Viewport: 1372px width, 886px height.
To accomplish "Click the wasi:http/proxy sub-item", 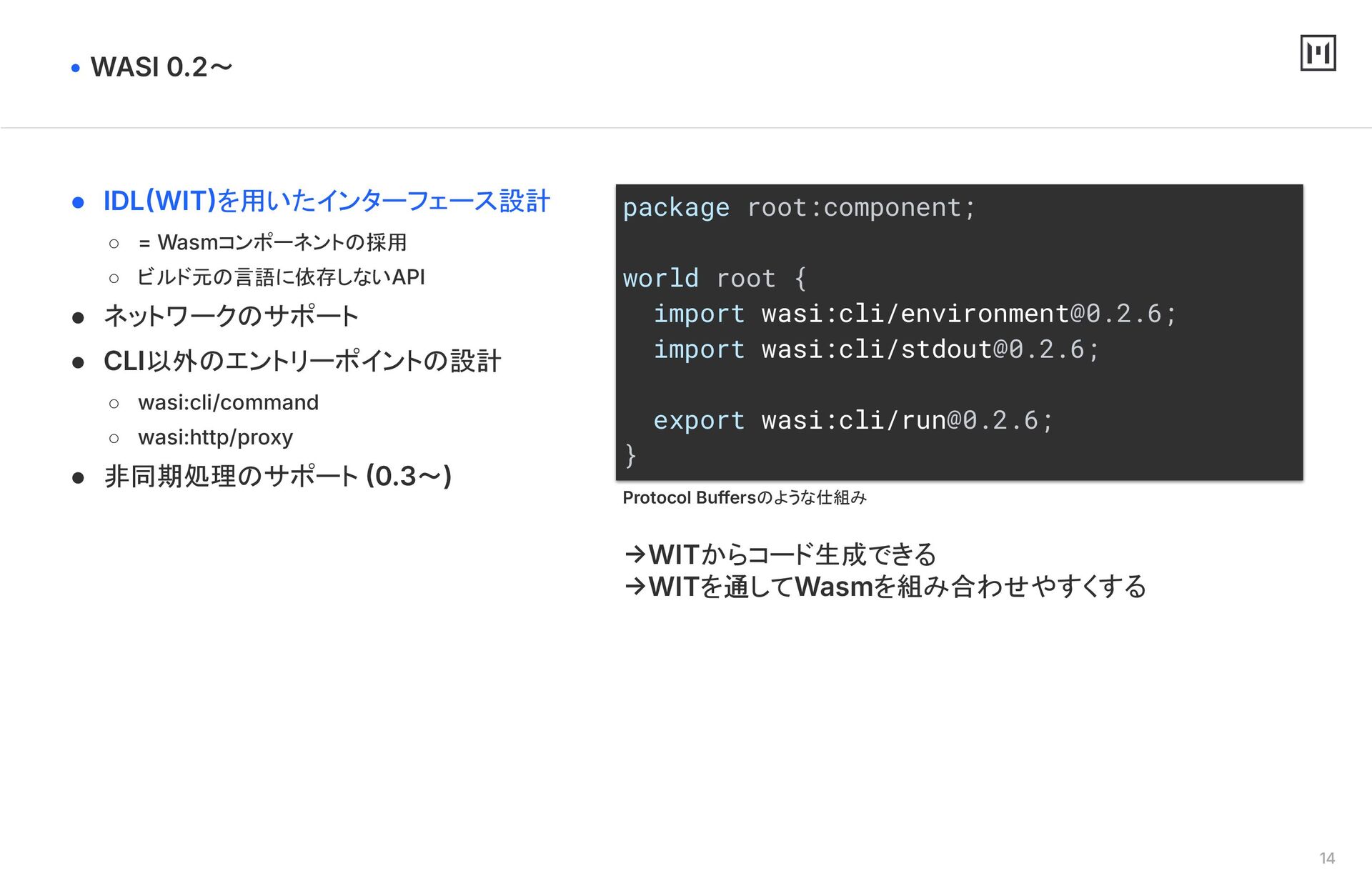I will tap(215, 437).
